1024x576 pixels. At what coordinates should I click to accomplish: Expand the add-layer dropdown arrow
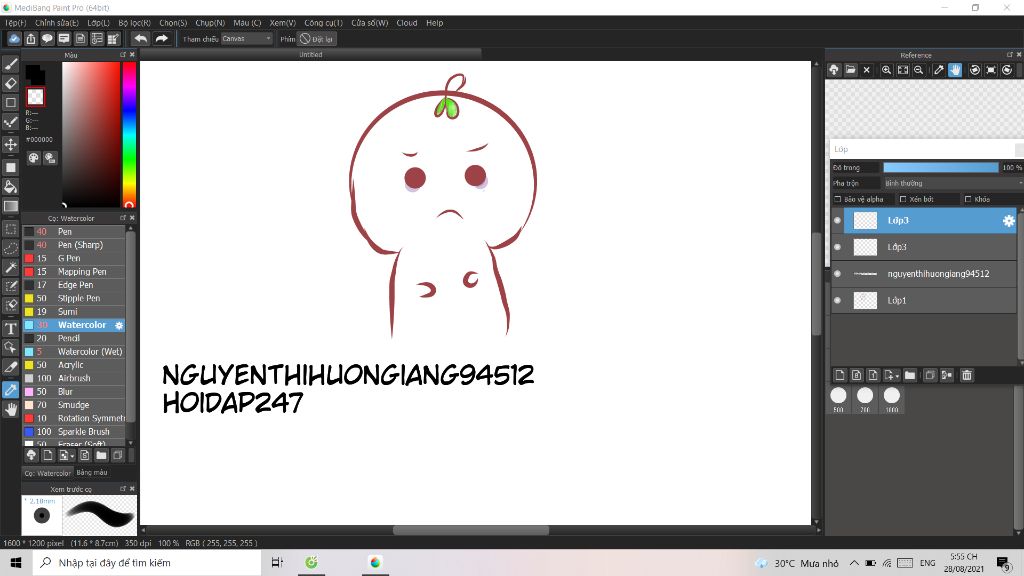tap(897, 376)
